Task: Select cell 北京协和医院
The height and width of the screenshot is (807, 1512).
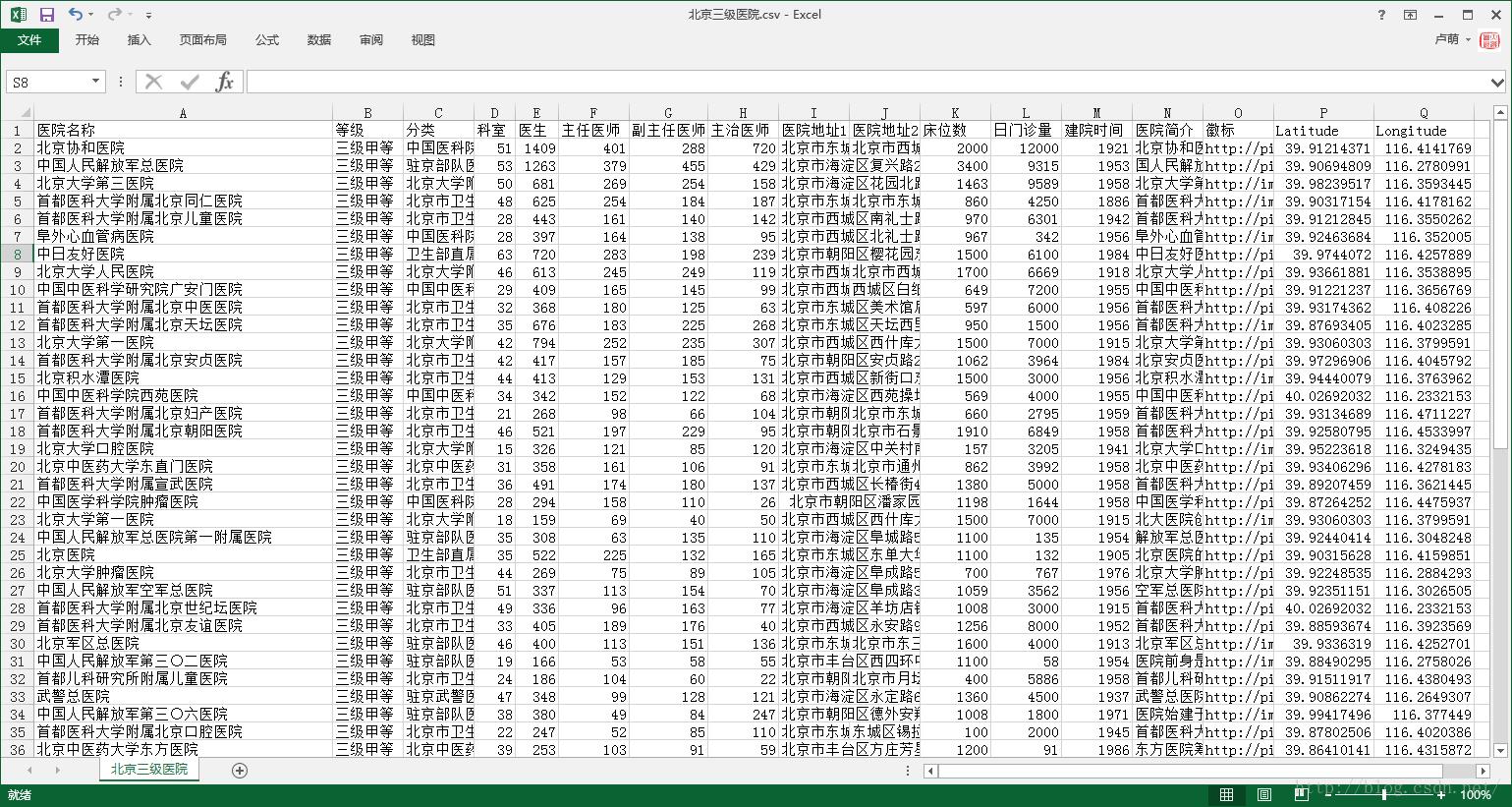Action: point(183,147)
